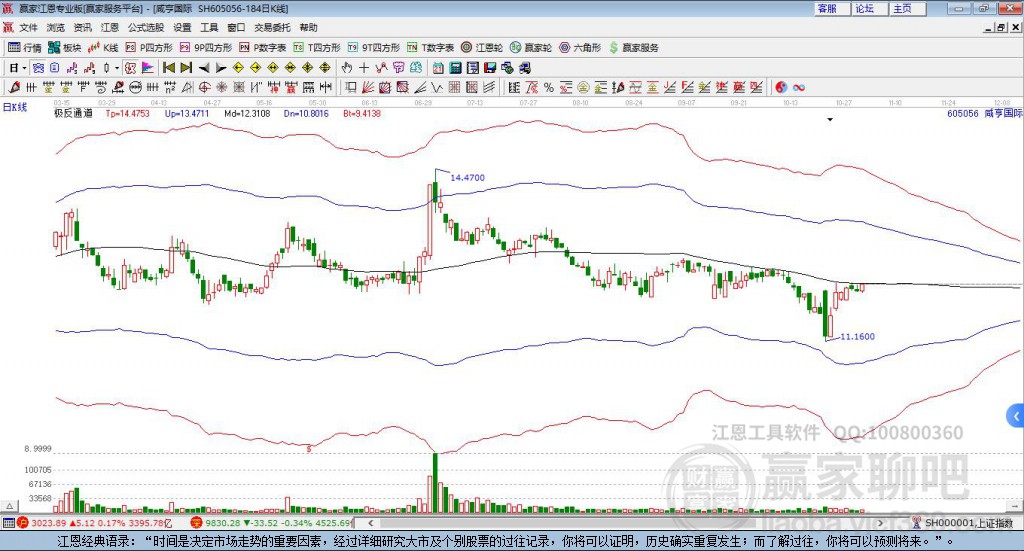Open the 江恩 menu
The width and height of the screenshot is (1024, 551).
coord(110,27)
